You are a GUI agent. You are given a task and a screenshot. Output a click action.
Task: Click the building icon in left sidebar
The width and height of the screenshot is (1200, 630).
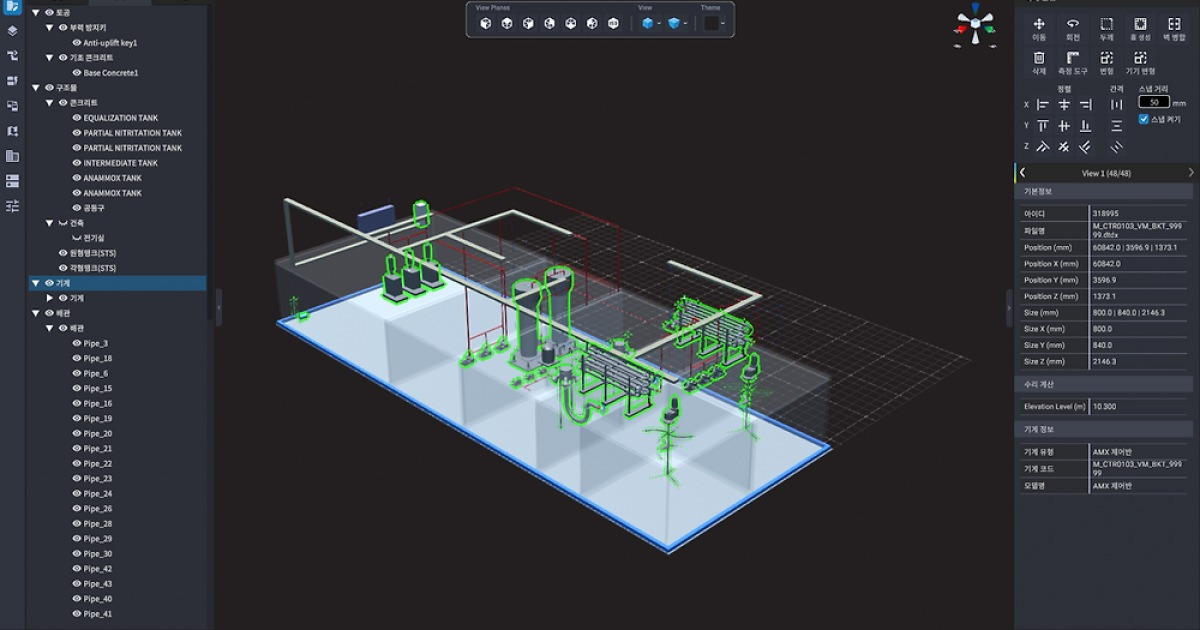(12, 156)
